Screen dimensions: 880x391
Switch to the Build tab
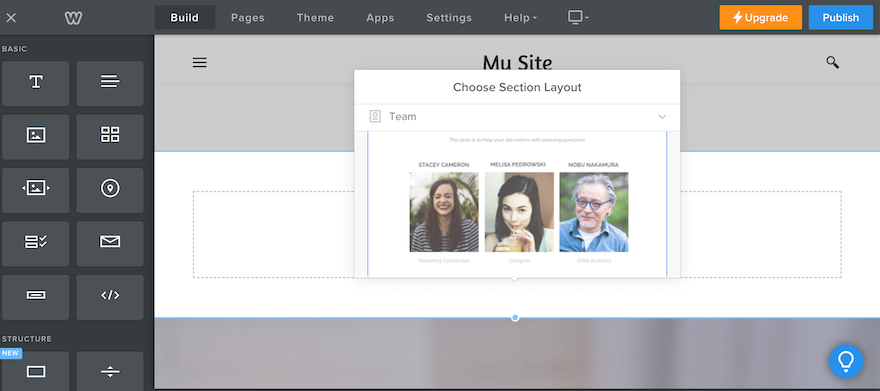(185, 17)
